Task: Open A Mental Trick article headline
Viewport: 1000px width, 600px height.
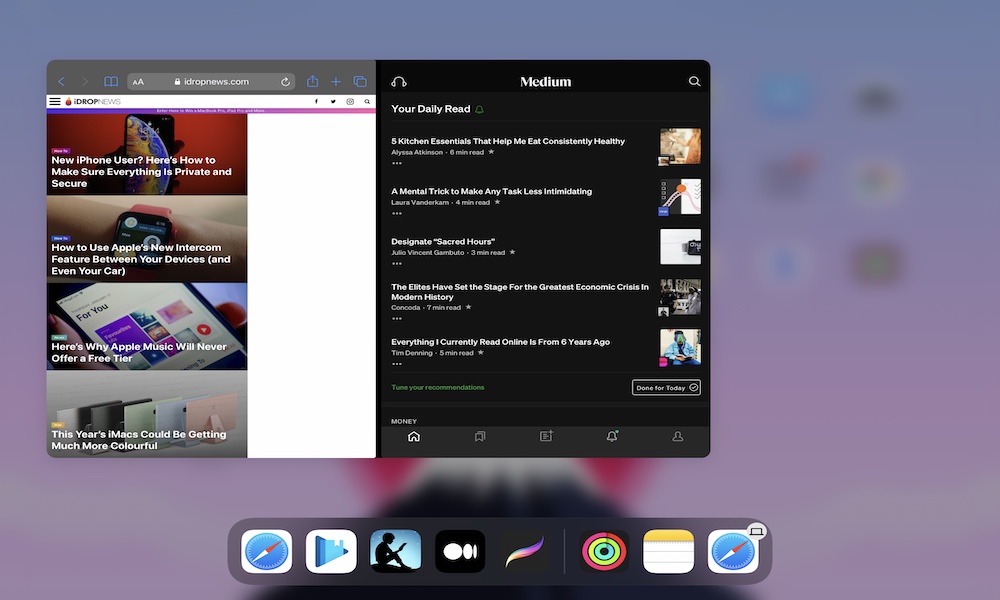Action: click(491, 191)
